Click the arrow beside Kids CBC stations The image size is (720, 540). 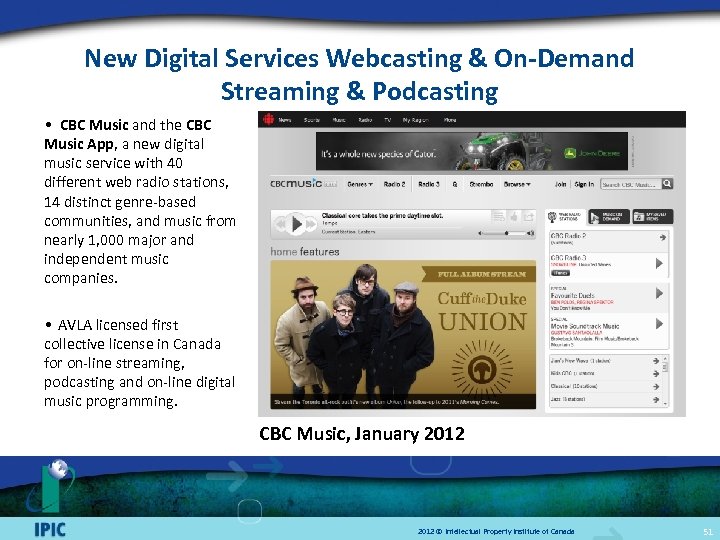pyautogui.click(x=656, y=374)
